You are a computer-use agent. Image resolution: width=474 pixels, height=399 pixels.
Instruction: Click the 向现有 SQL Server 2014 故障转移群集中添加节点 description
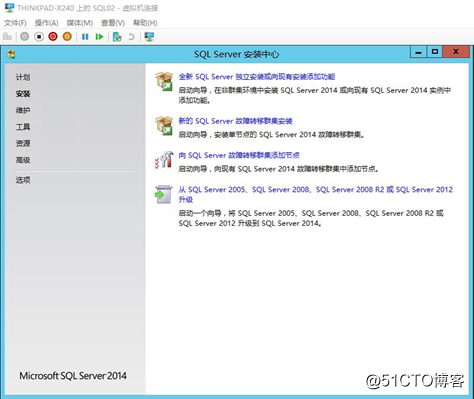(x=278, y=169)
